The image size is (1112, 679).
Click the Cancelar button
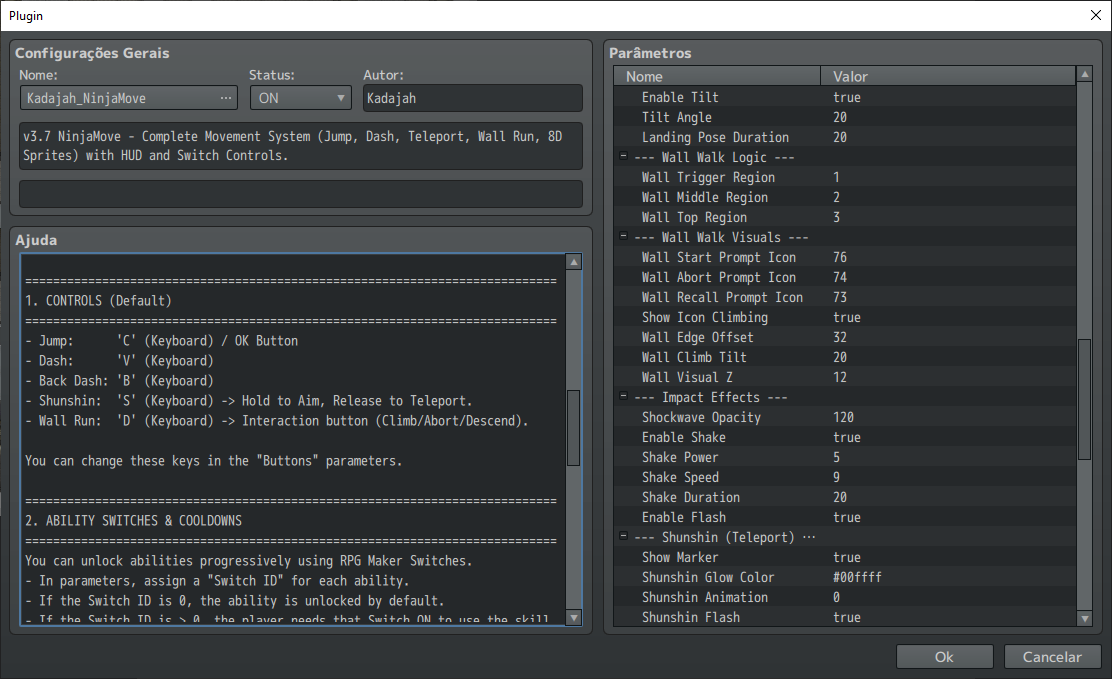(1052, 657)
